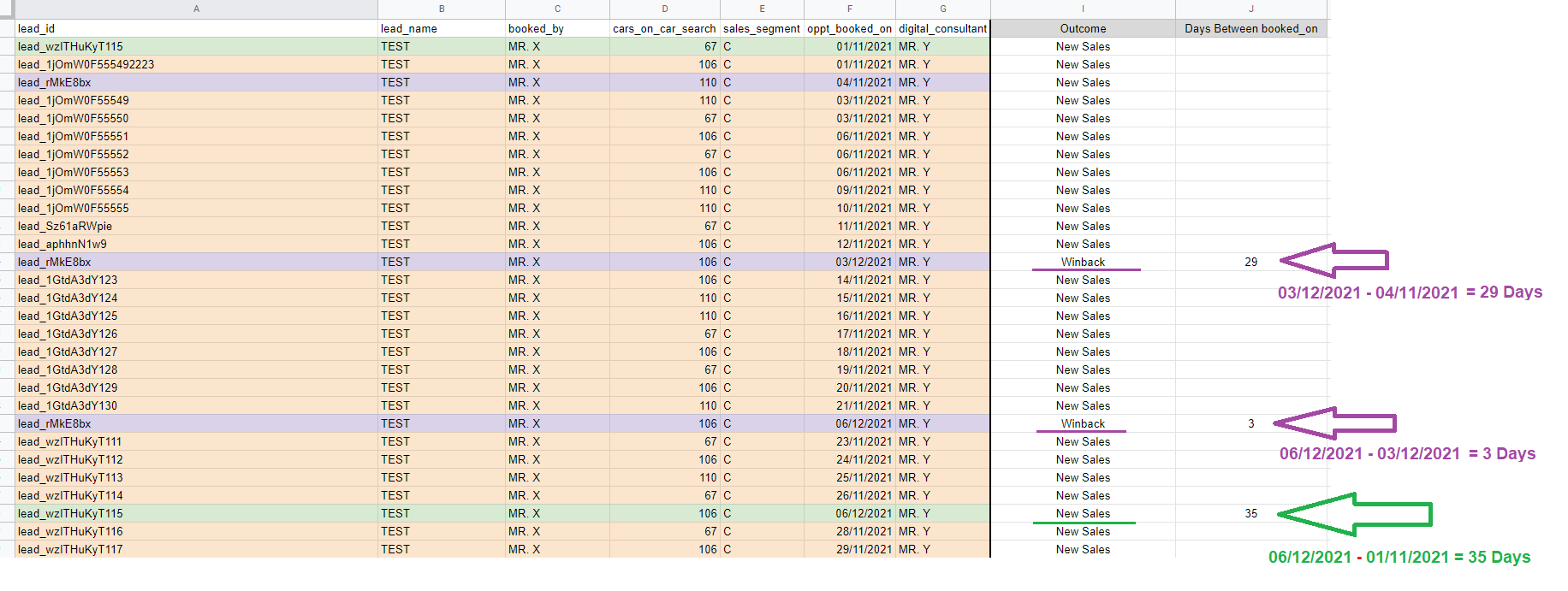Click Winback outcome next to value 3
Image resolution: width=1568 pixels, height=591 pixels.
pos(1083,423)
